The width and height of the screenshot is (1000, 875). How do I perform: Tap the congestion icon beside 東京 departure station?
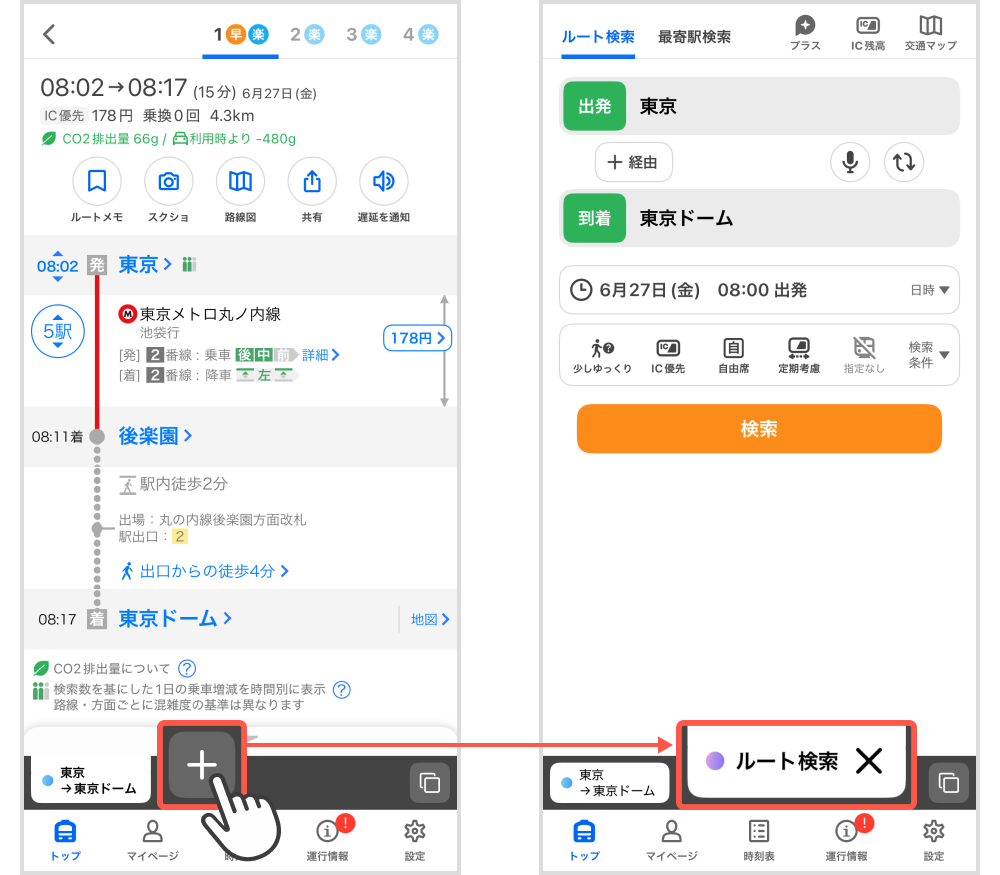click(x=189, y=264)
